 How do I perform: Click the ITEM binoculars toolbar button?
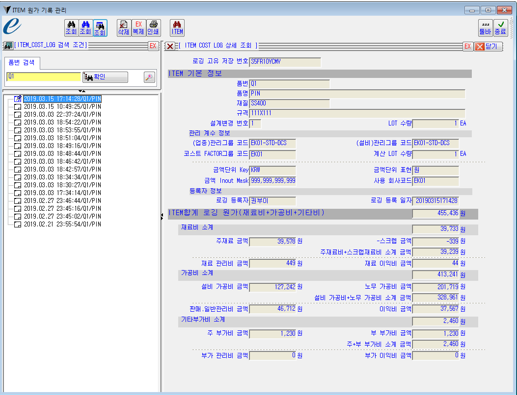177,28
